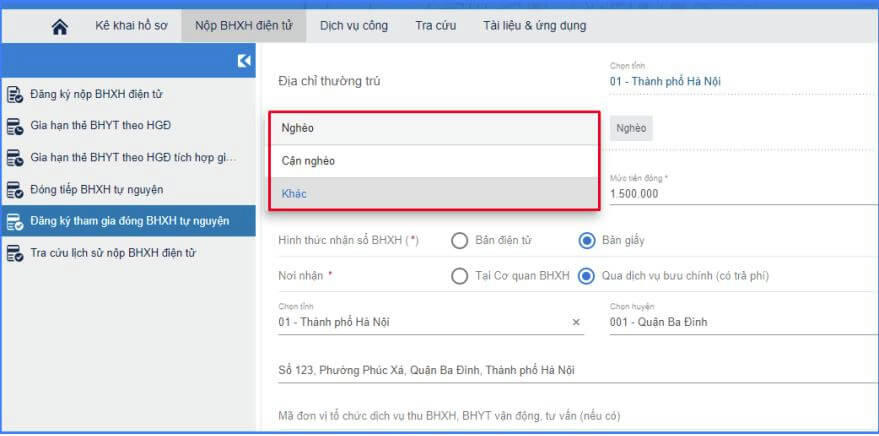Click the Hình thức nhận sổ BHXH label
Image resolution: width=879 pixels, height=436 pixels.
pos(349,241)
